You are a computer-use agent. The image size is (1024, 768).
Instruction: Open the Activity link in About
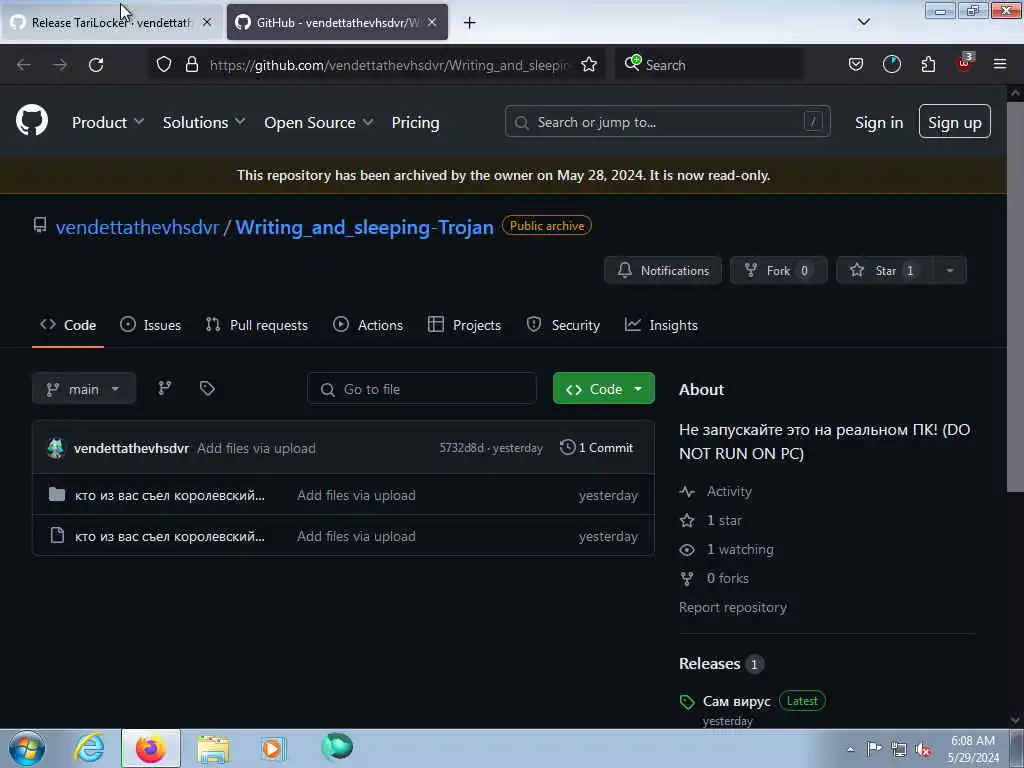(x=729, y=491)
